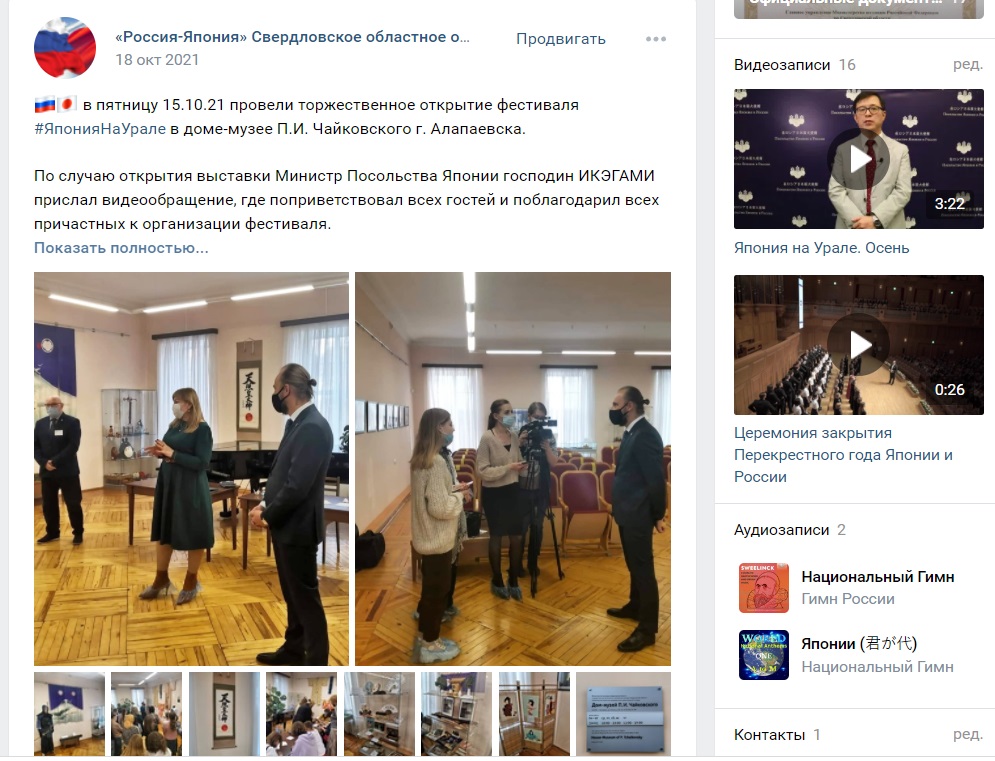Click the 'Продвигать' promote button

(x=560, y=39)
